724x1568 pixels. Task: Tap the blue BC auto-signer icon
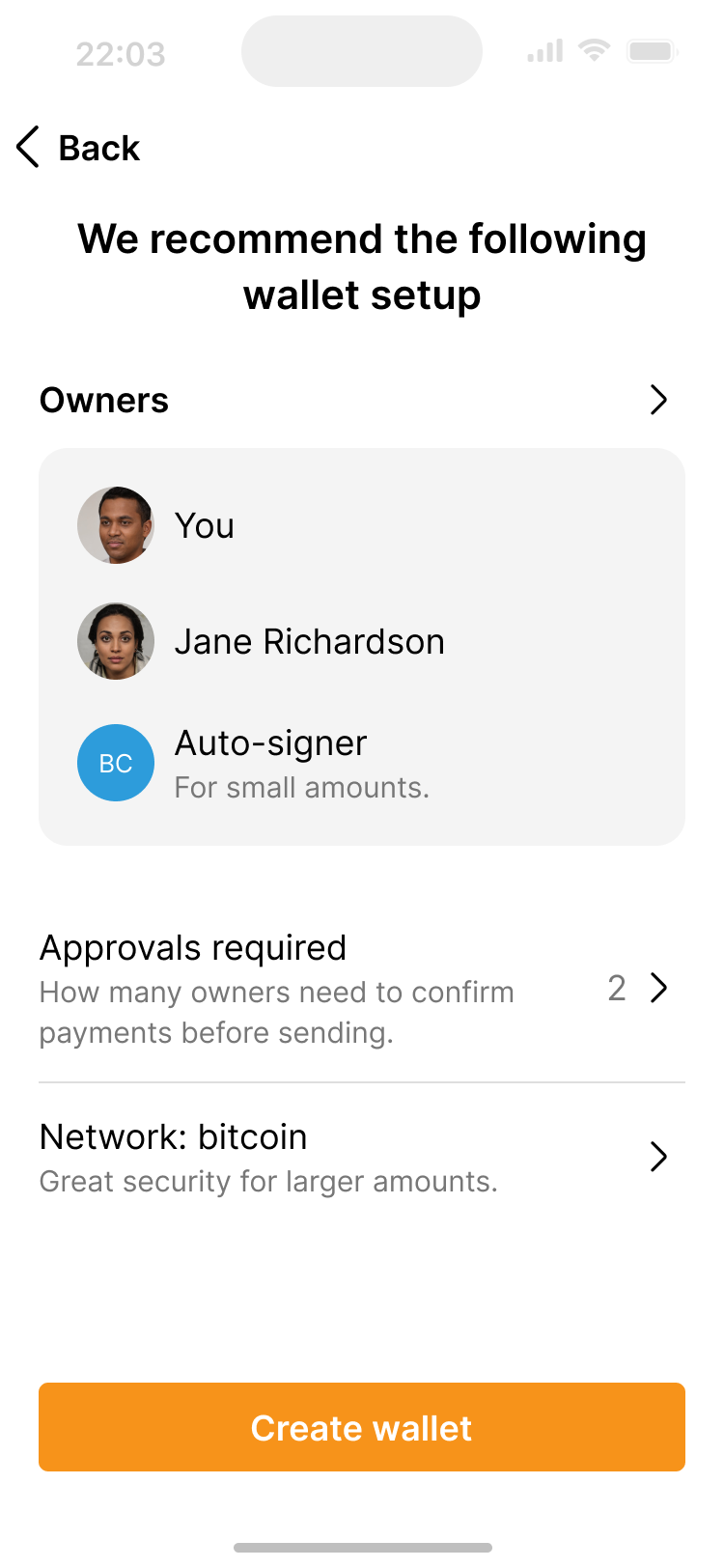click(x=116, y=763)
